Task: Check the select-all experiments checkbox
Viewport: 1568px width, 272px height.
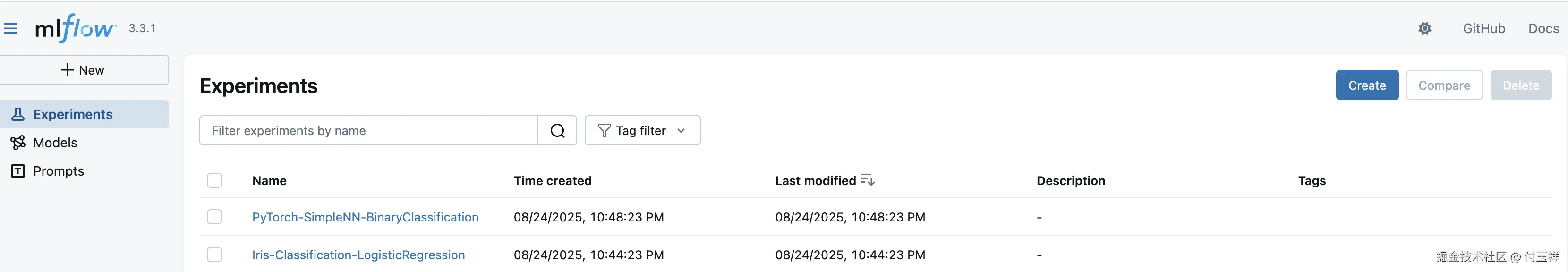Action: tap(214, 181)
